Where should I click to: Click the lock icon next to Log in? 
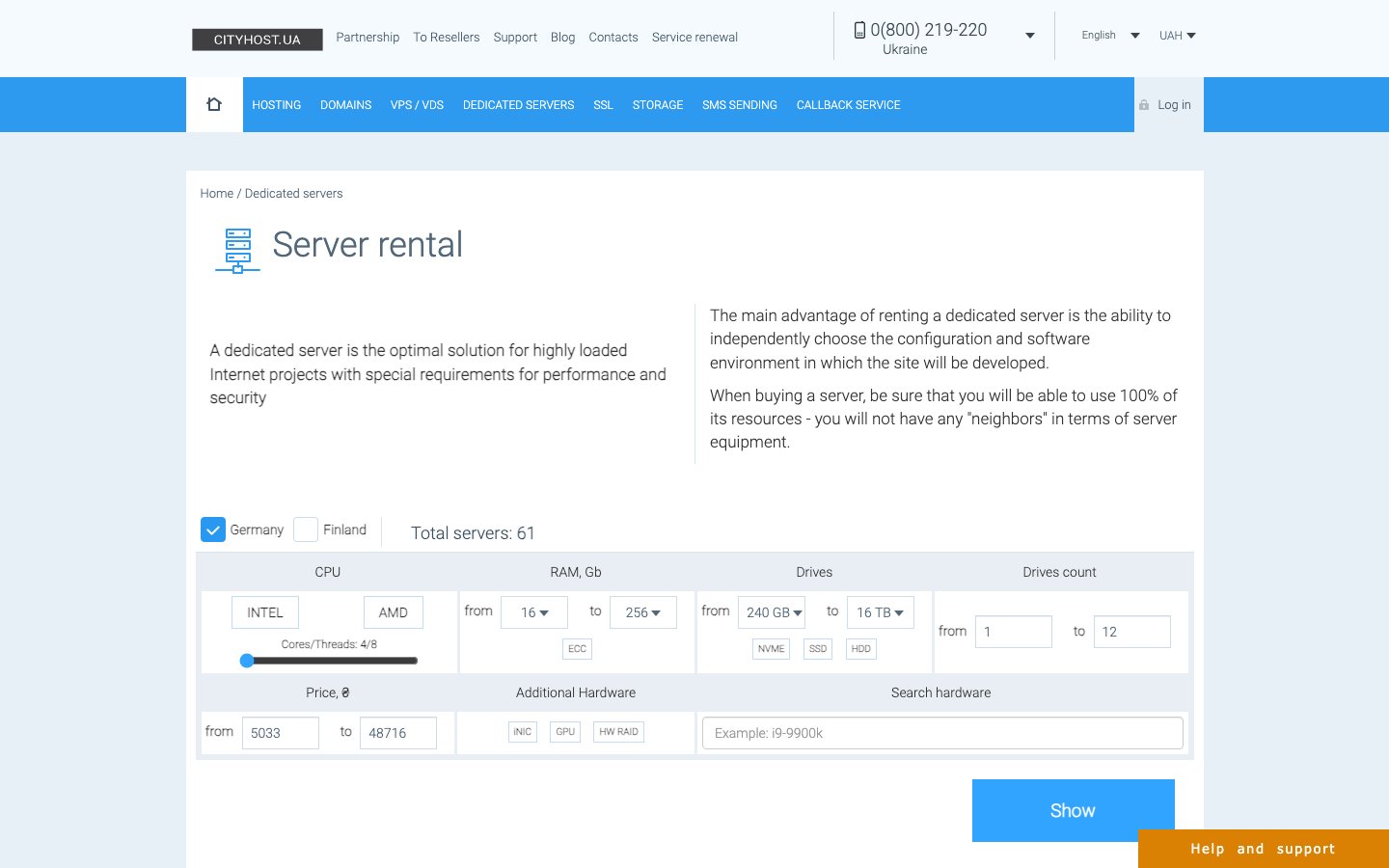click(1144, 105)
